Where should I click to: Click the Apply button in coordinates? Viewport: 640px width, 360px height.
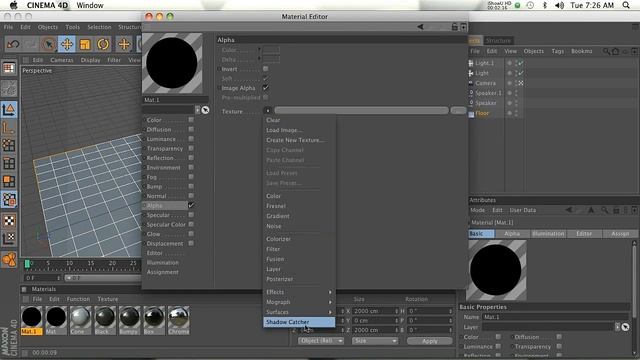430,340
